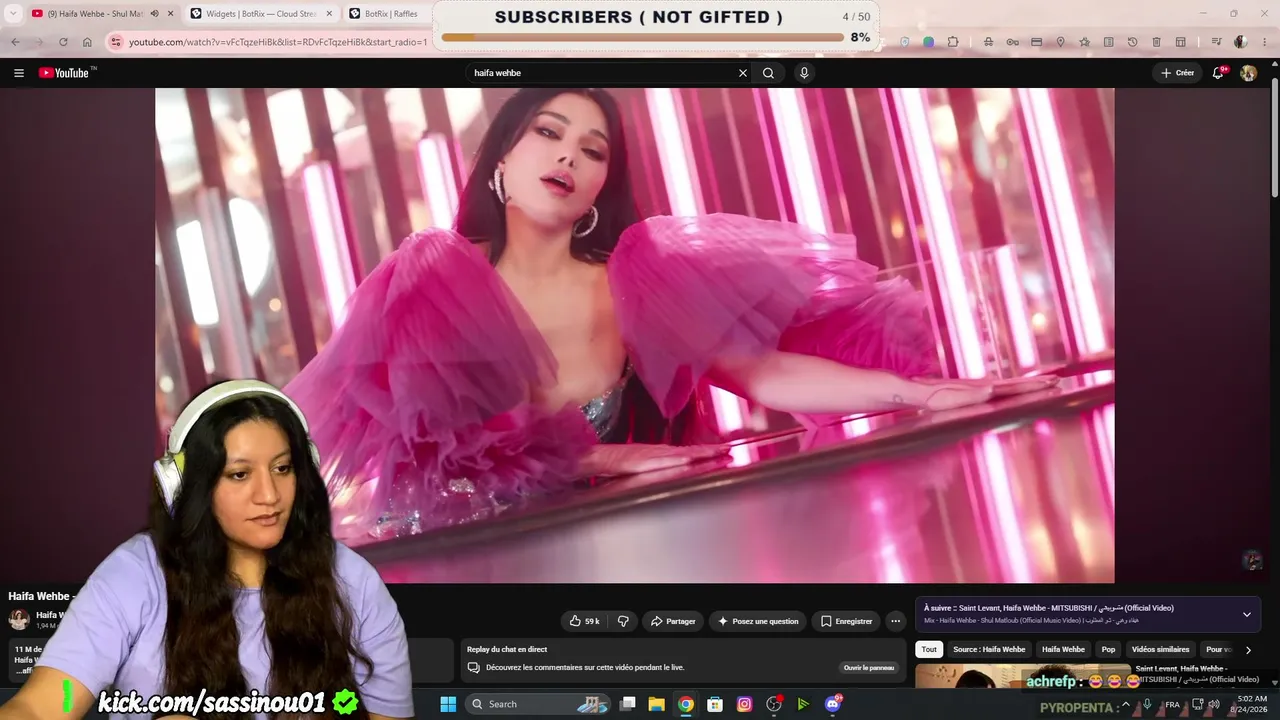Select the Source : Haifa Wehbe chip
The height and width of the screenshot is (720, 1280).
[x=989, y=650]
